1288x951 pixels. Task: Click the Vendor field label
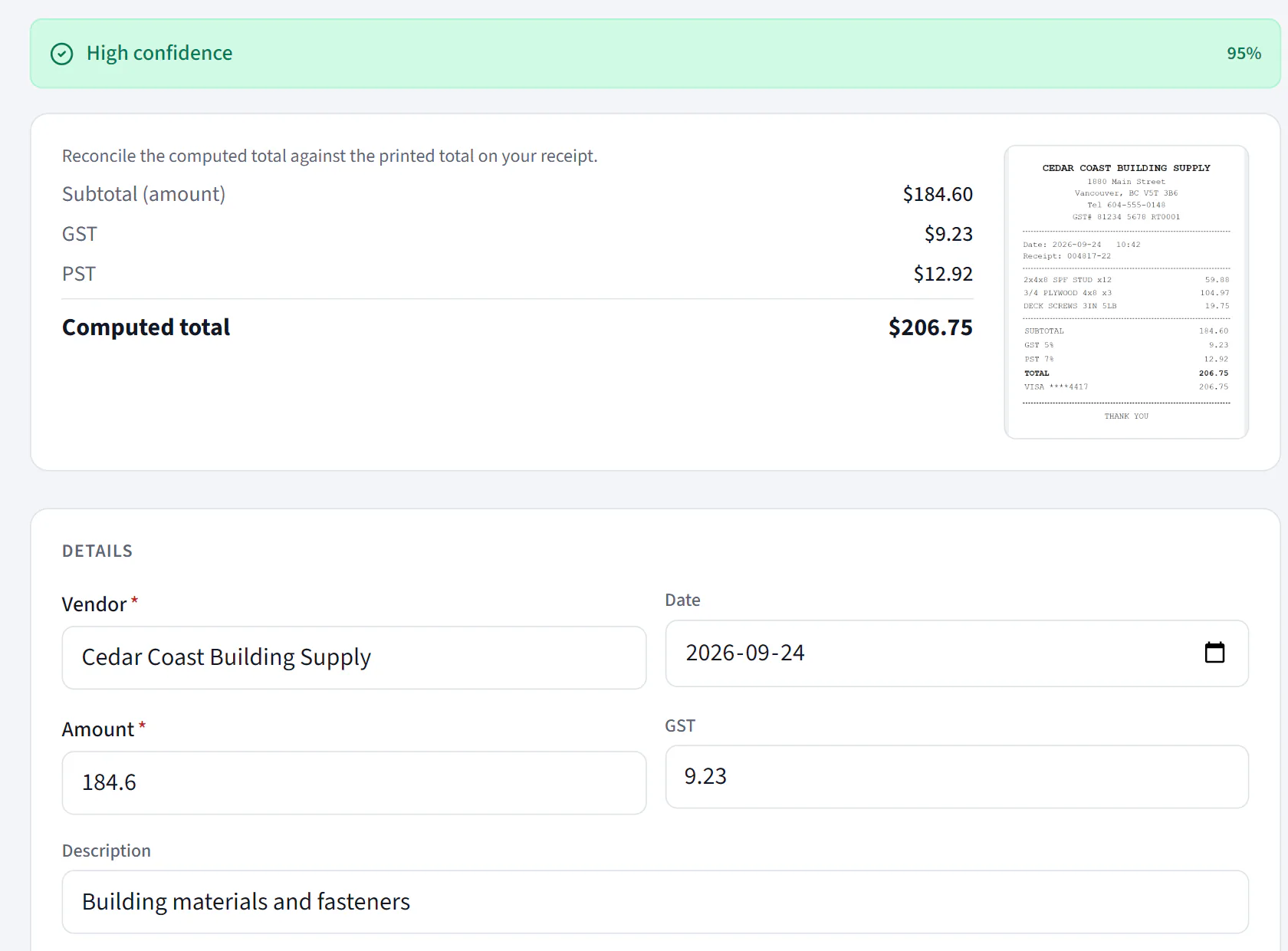(94, 604)
